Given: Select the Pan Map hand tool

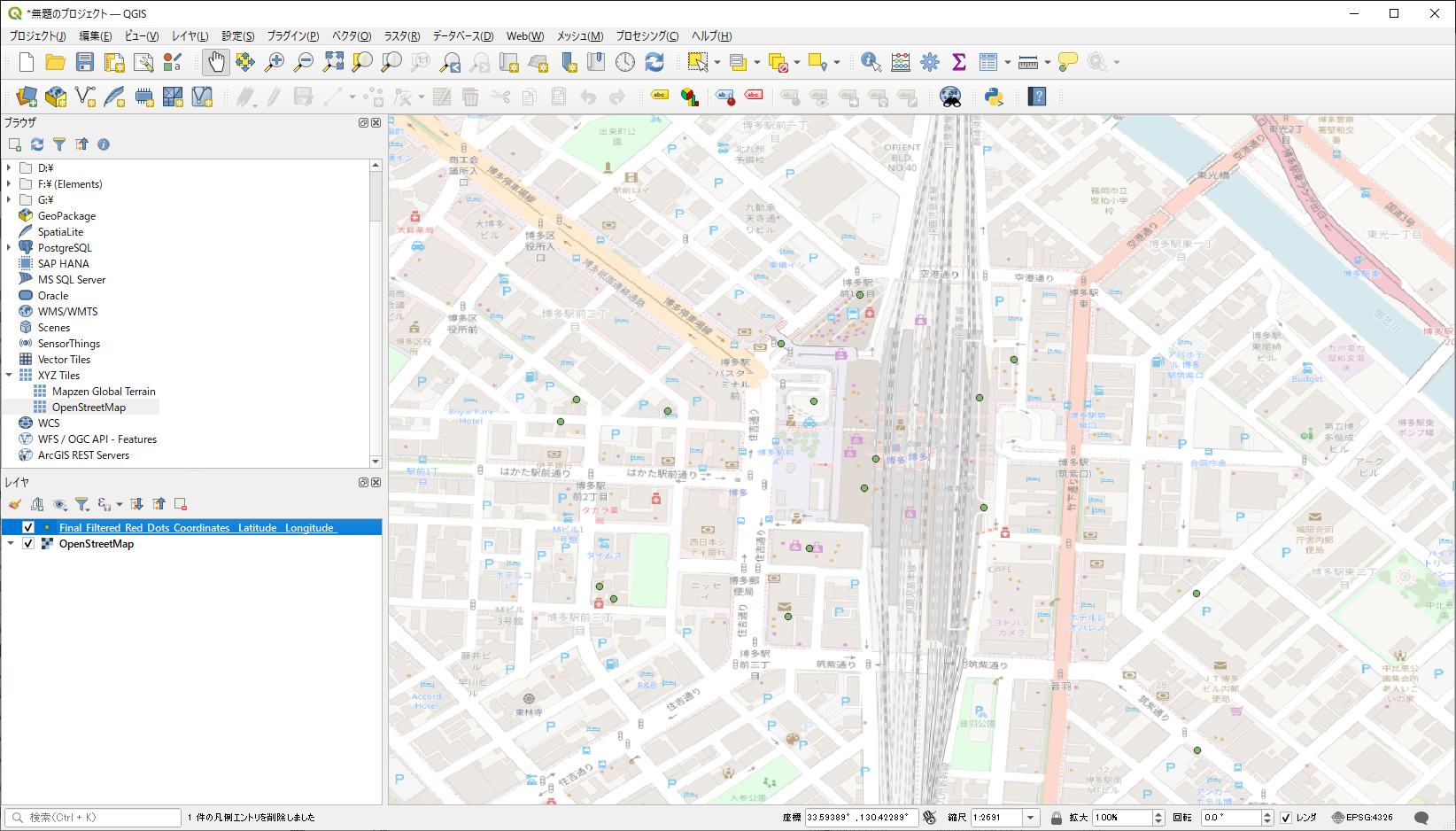Looking at the screenshot, I should (216, 62).
